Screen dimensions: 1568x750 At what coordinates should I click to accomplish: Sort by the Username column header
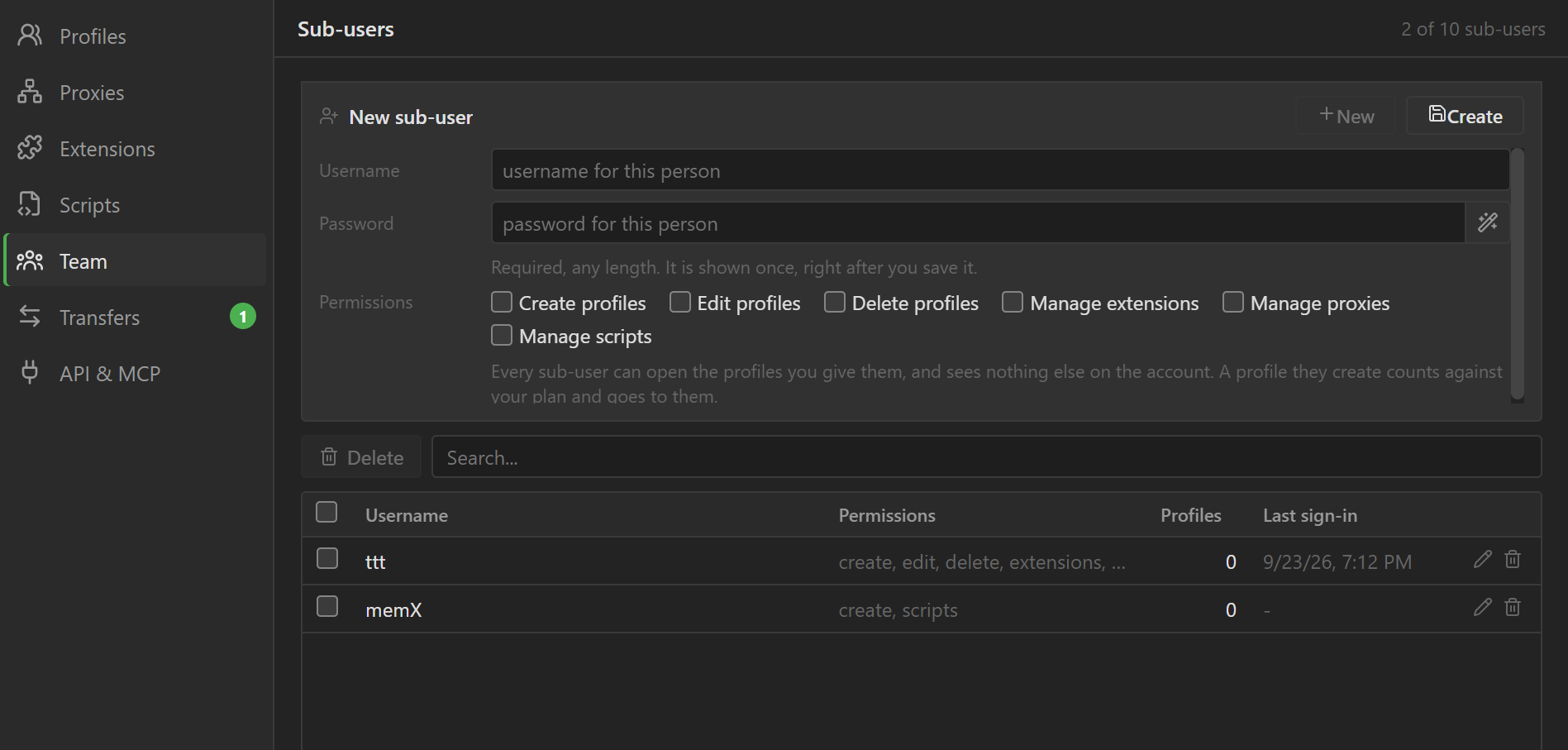[407, 515]
